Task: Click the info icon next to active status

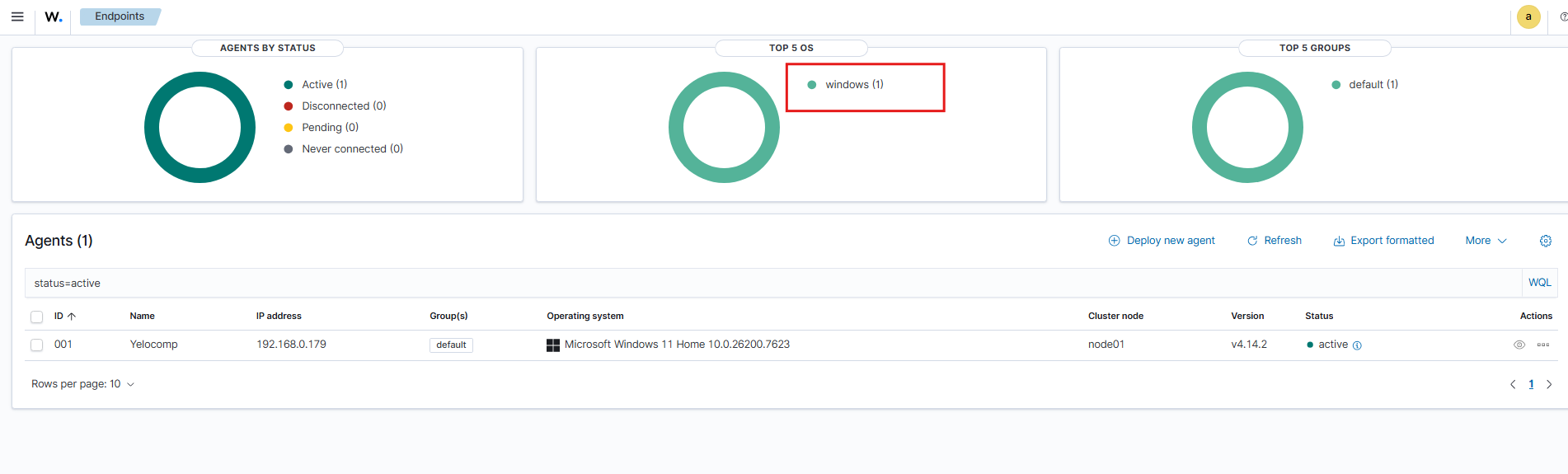Action: click(1357, 345)
